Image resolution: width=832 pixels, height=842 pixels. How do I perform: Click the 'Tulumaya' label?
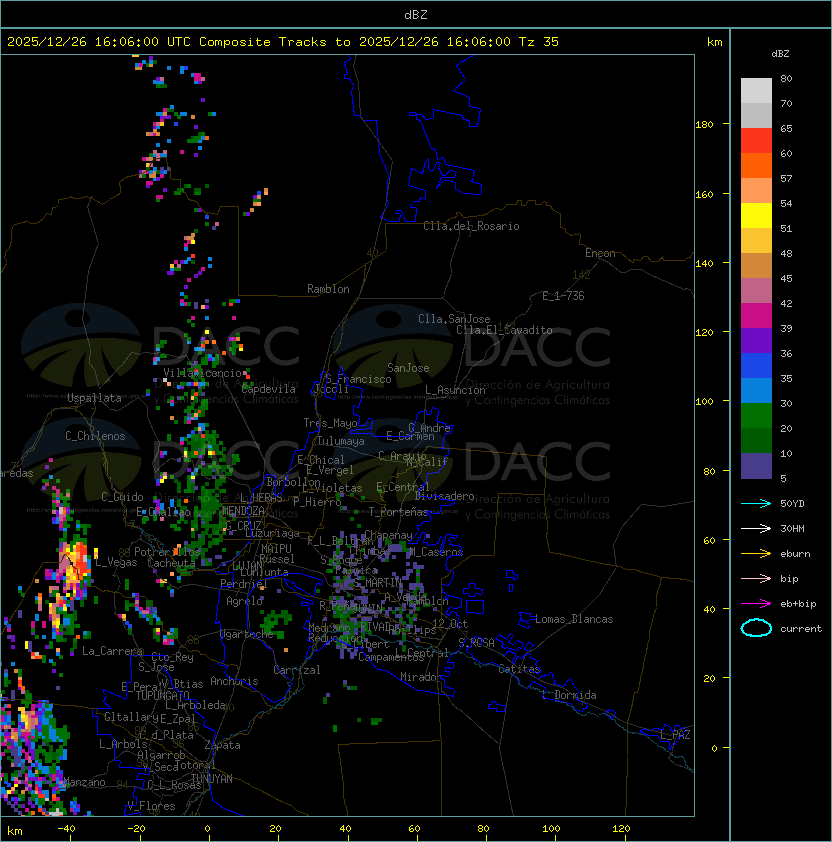(341, 441)
